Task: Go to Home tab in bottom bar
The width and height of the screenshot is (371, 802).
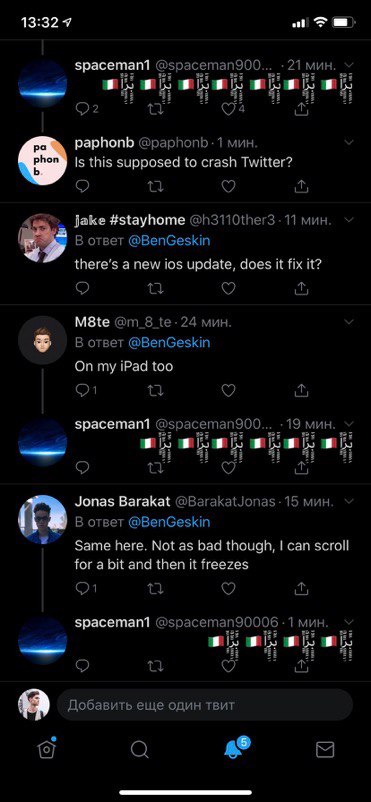Action: pos(47,749)
